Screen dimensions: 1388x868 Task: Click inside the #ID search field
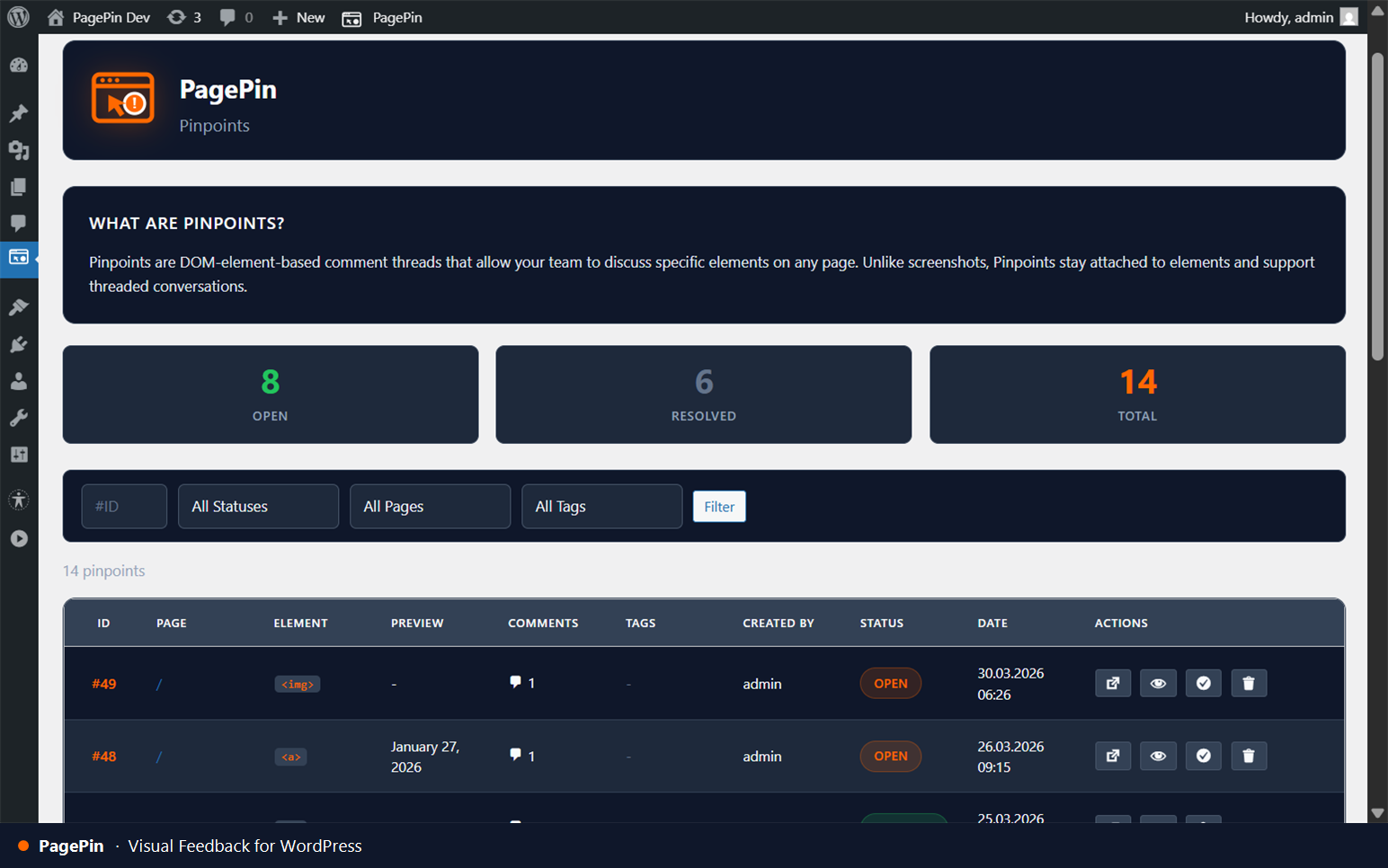pyautogui.click(x=123, y=506)
